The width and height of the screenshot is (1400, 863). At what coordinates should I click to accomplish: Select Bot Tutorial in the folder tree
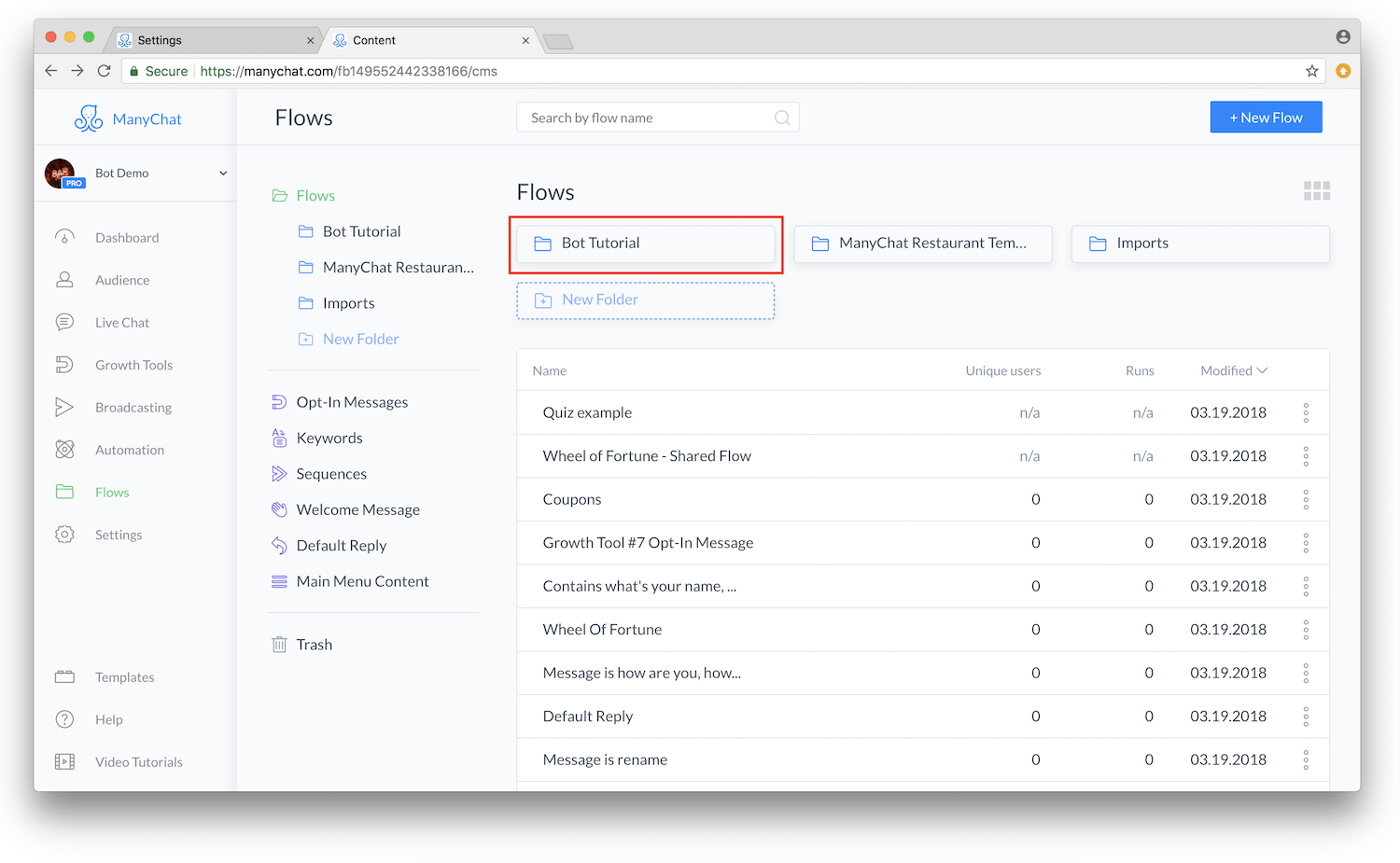pyautogui.click(x=361, y=231)
